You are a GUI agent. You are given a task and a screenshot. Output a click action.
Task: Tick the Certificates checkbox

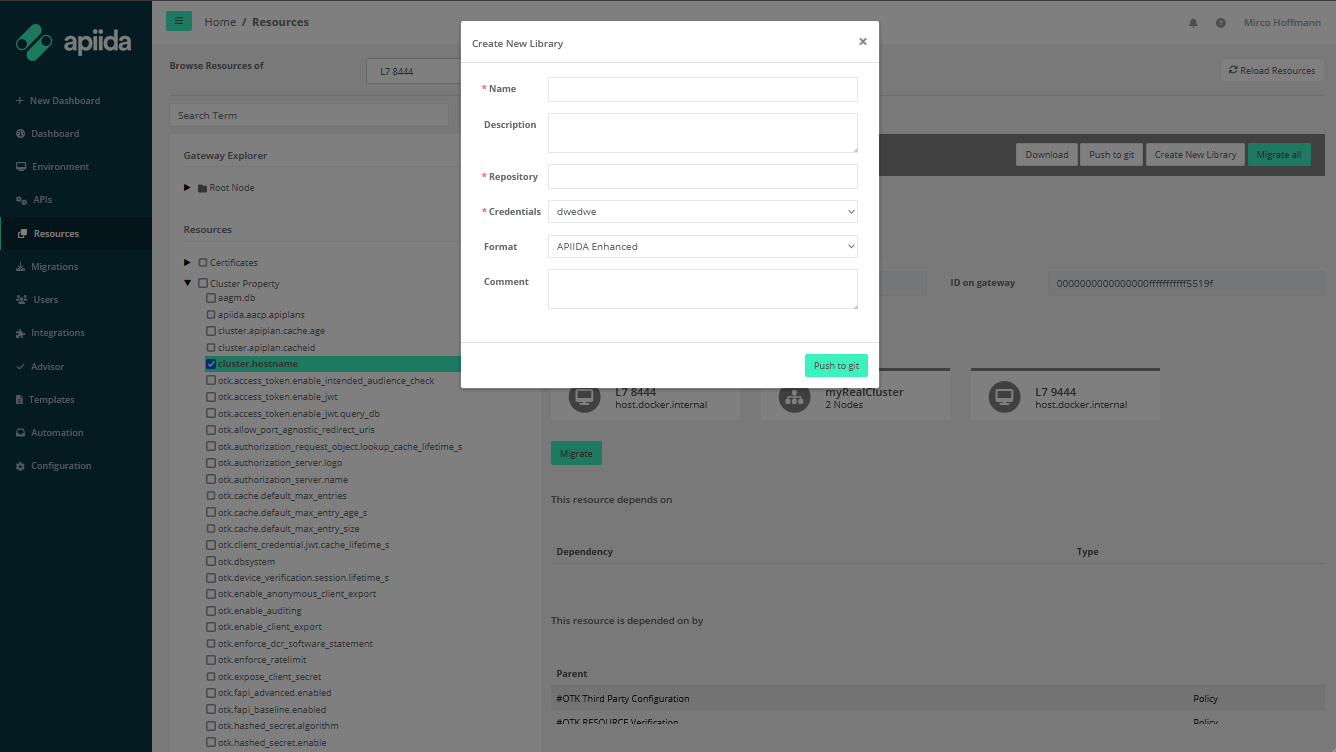[x=203, y=263]
